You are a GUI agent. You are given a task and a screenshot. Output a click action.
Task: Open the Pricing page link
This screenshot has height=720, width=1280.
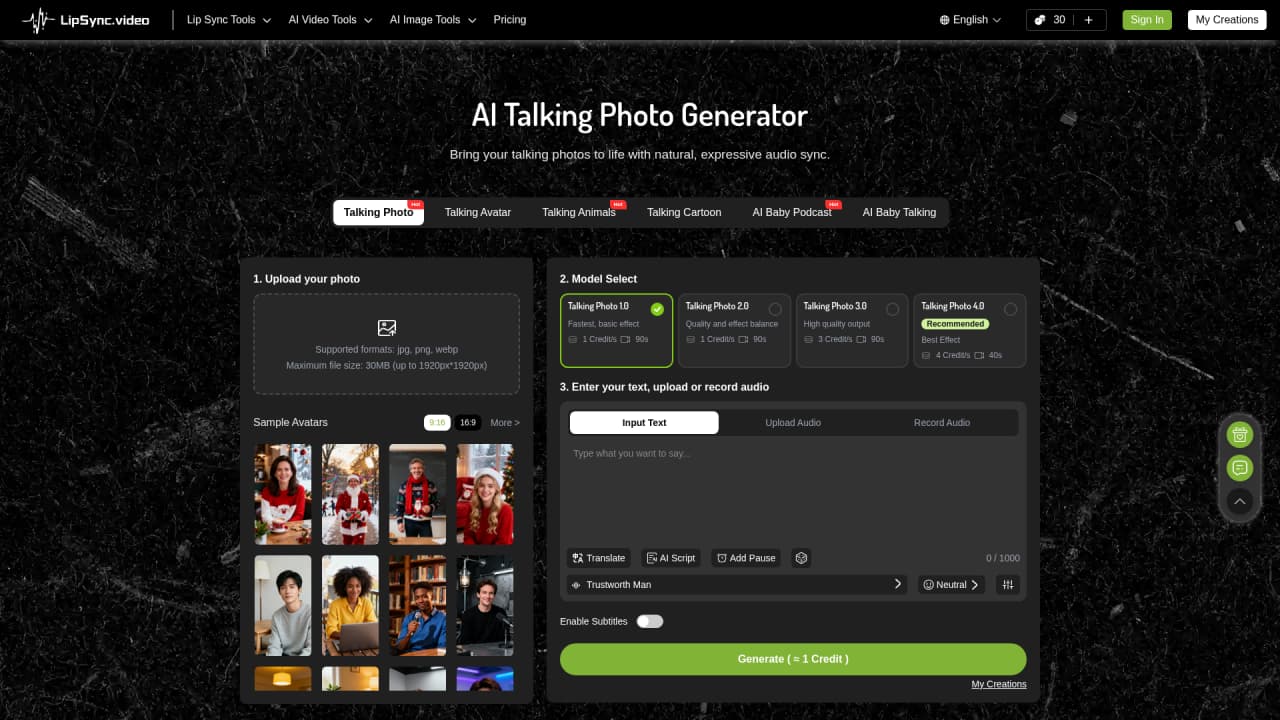pyautogui.click(x=510, y=20)
